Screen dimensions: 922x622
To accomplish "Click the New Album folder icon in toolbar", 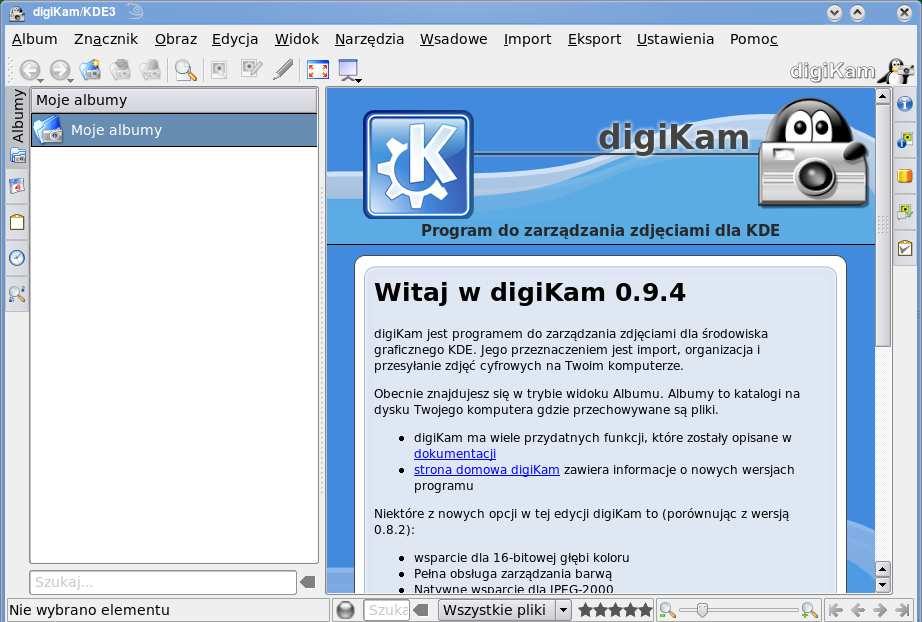I will 91,70.
